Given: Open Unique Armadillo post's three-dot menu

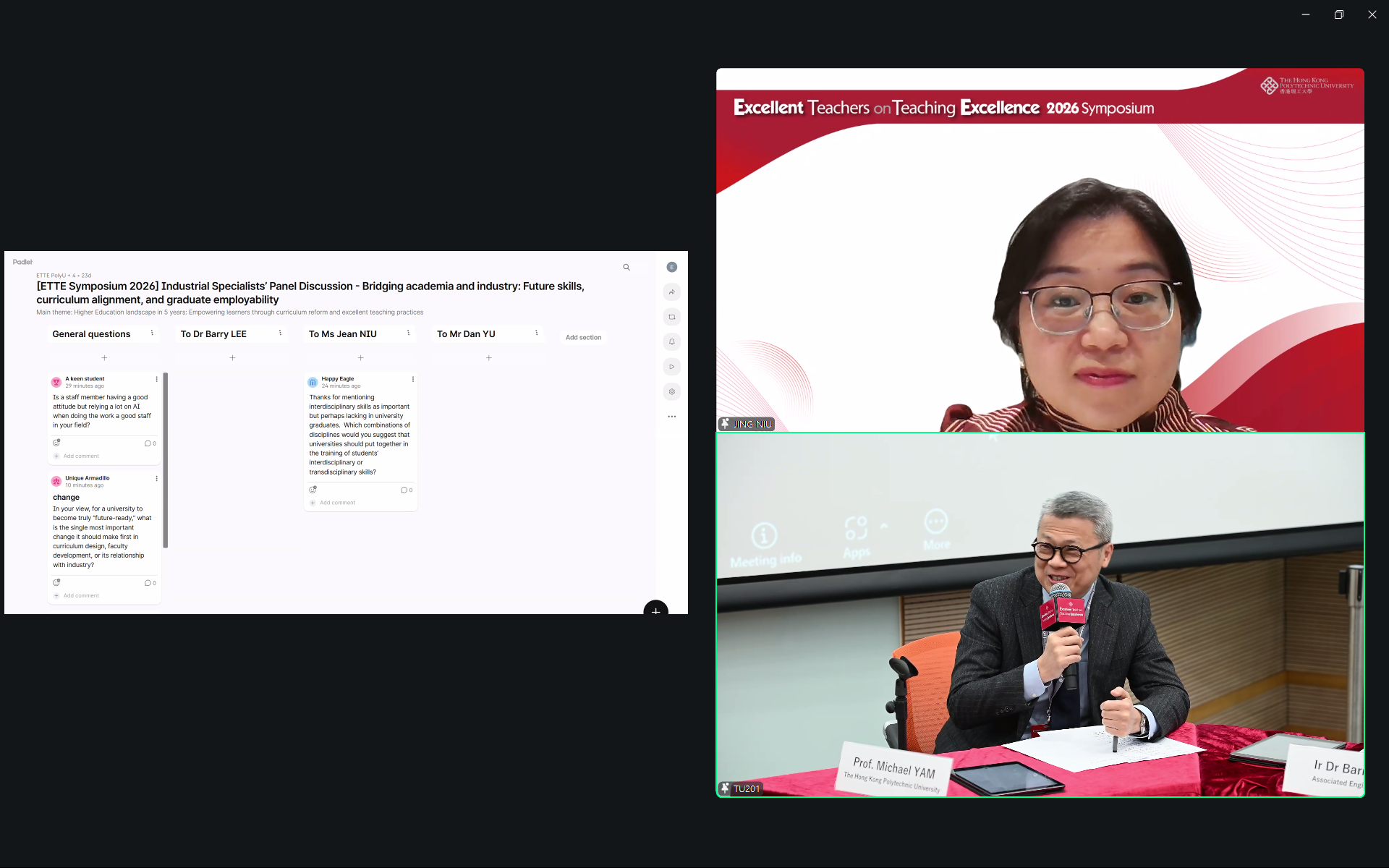Looking at the screenshot, I should pos(156,479).
